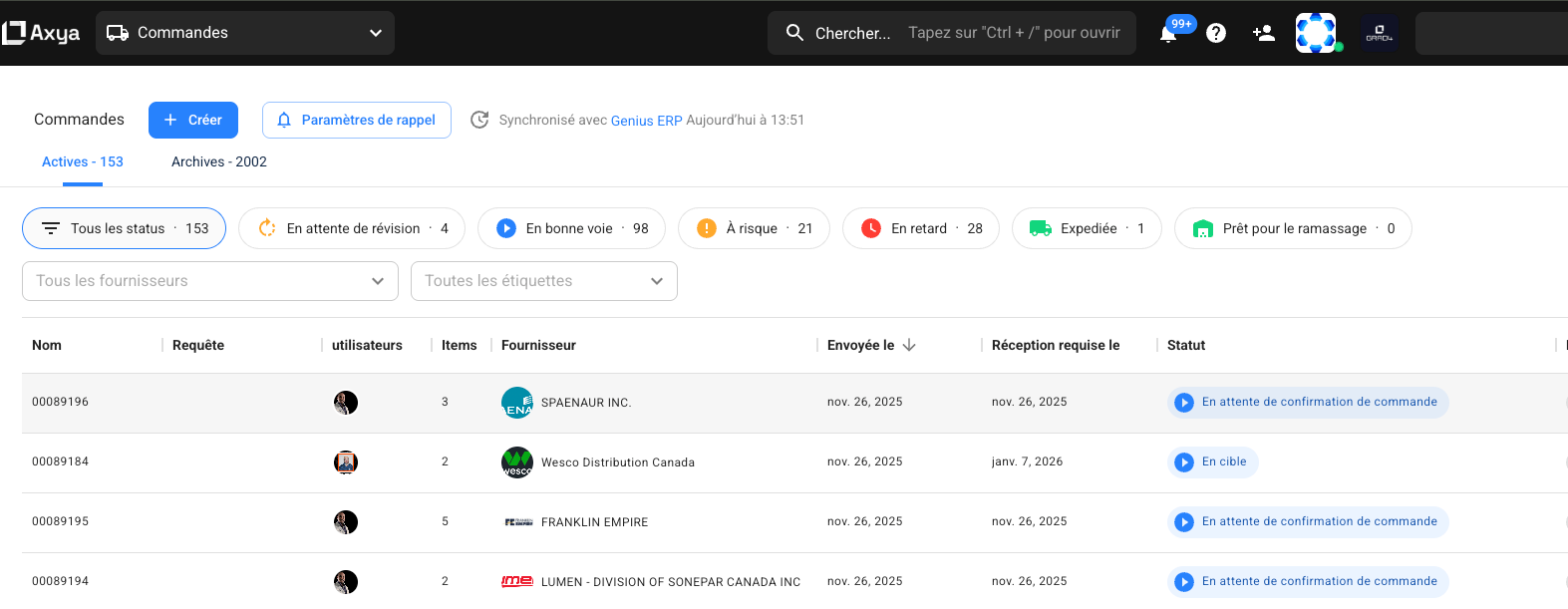The height and width of the screenshot is (609, 1568).
Task: Click the Créer button
Action: (x=193, y=120)
